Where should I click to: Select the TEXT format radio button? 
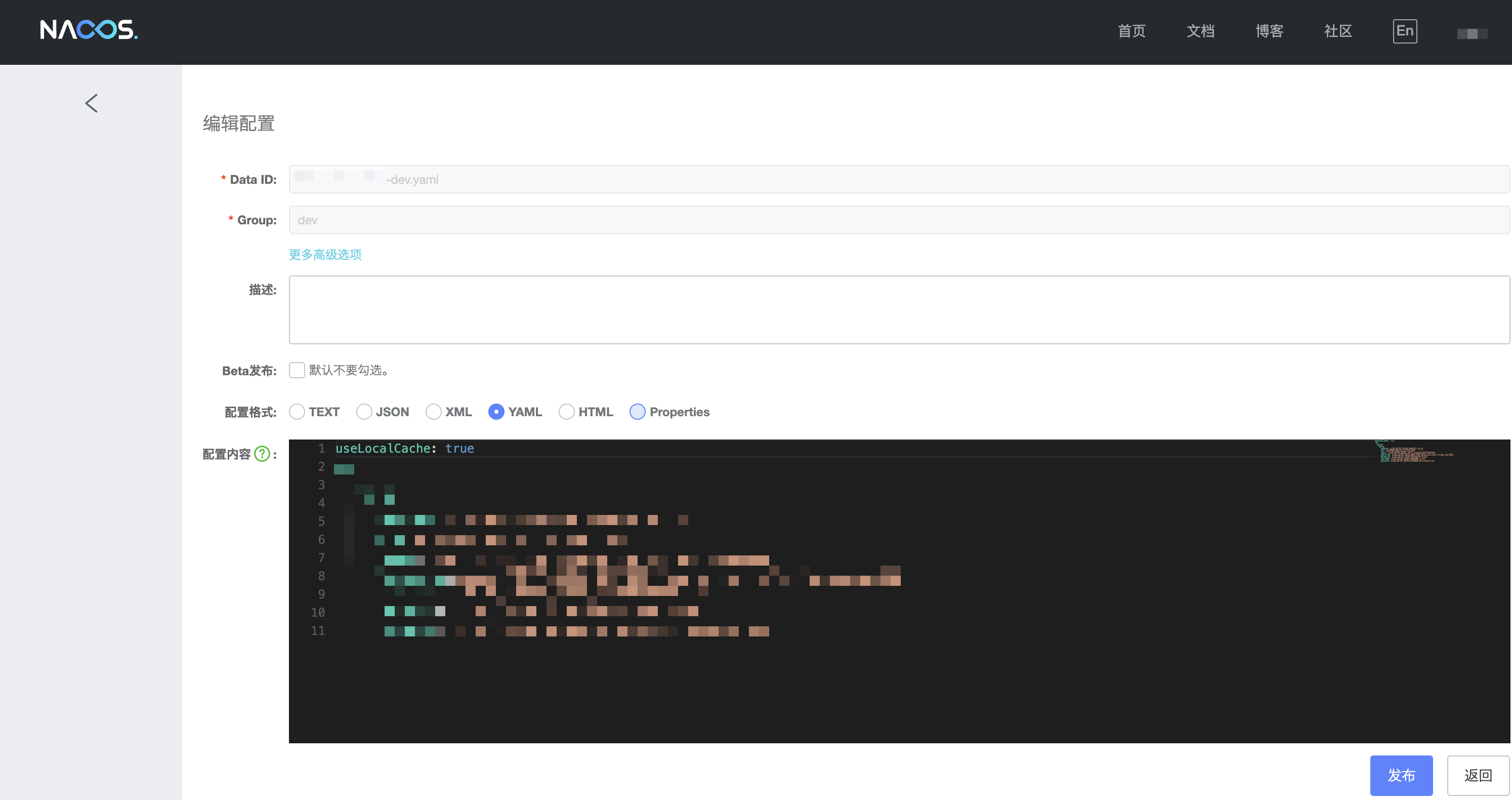(297, 412)
